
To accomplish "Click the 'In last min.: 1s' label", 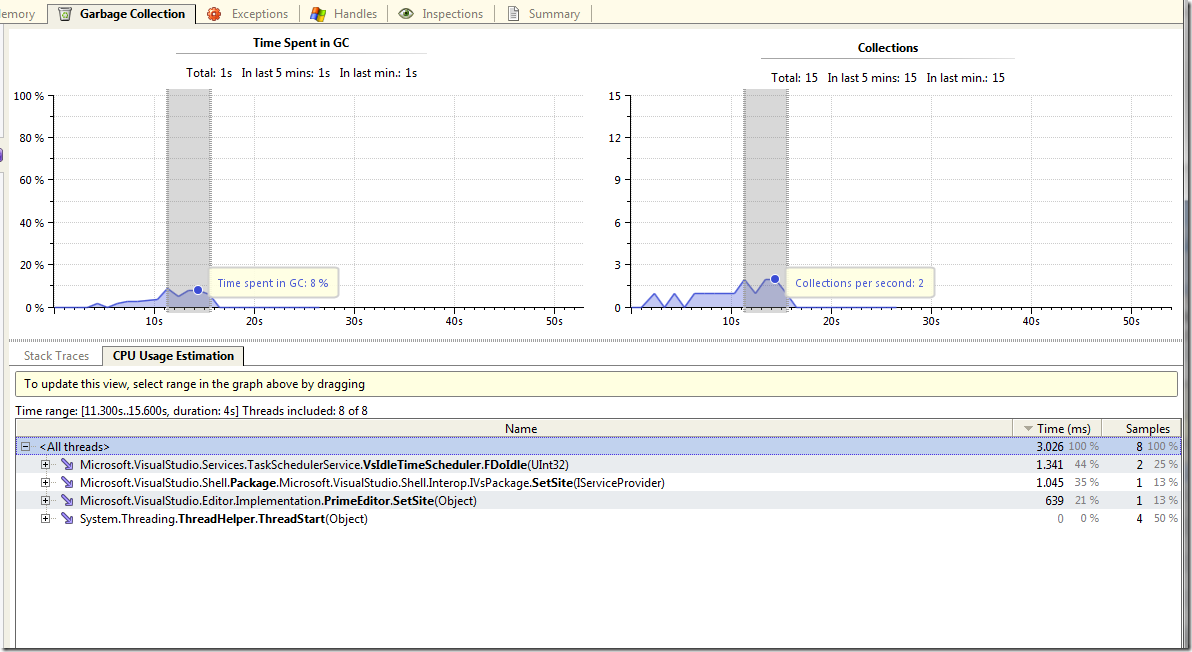I will 378,73.
